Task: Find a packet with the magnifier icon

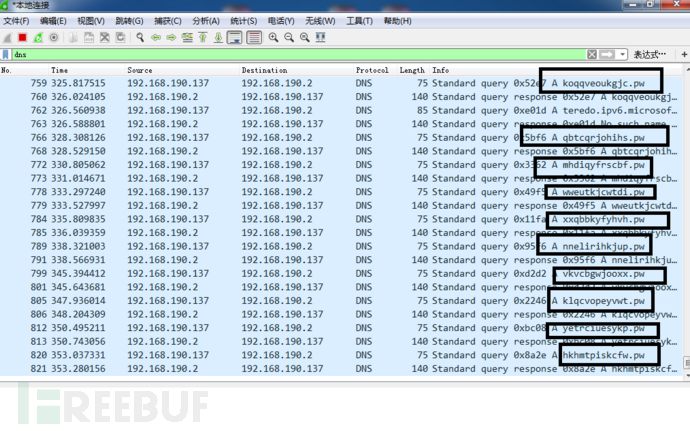Action: 140,38
